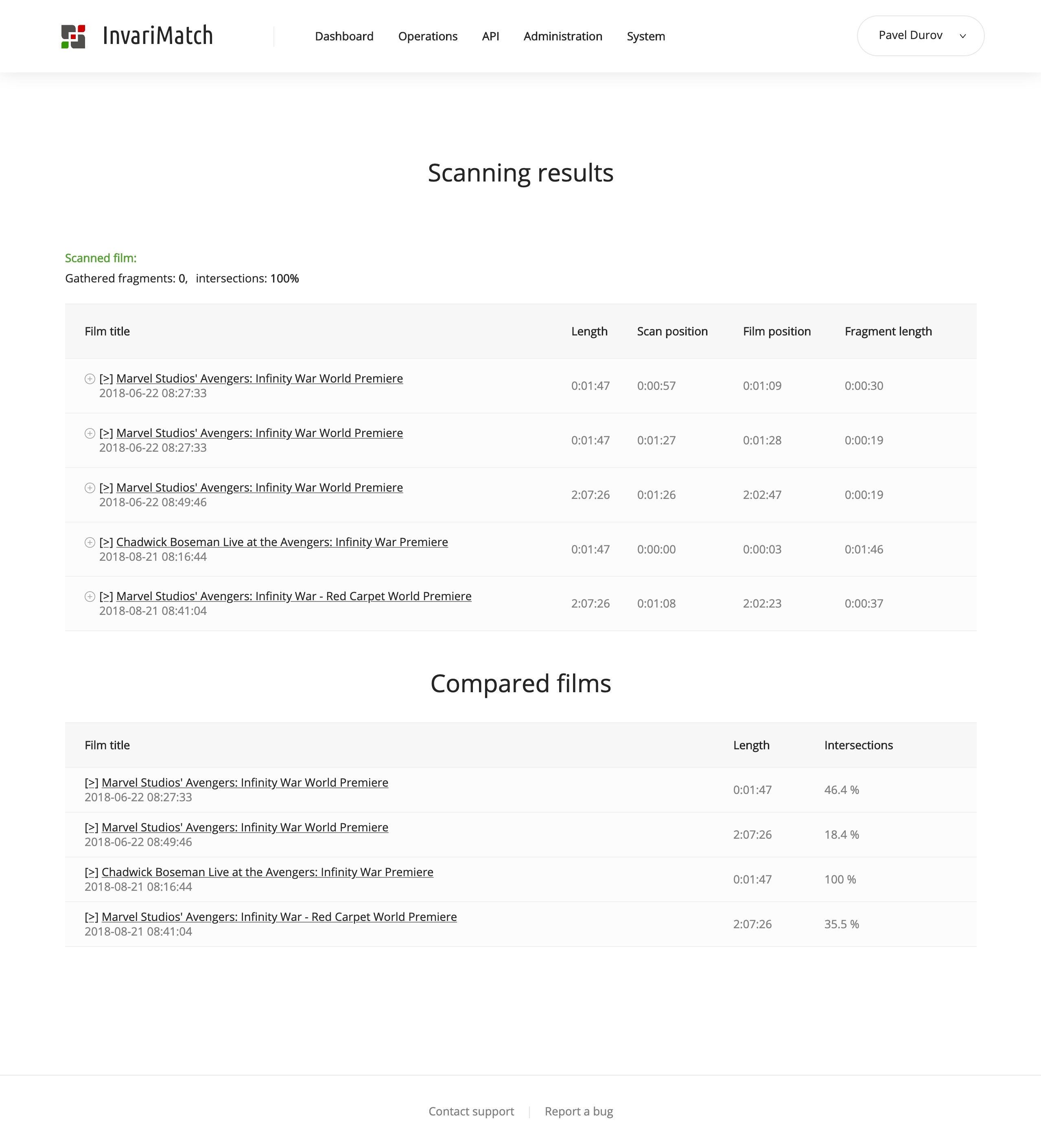Click the [>] icon for Red Carpet in Compared films

click(91, 917)
